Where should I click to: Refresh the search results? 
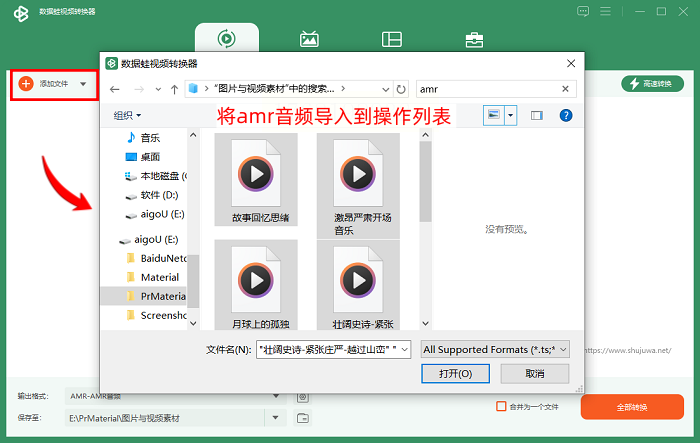401,89
